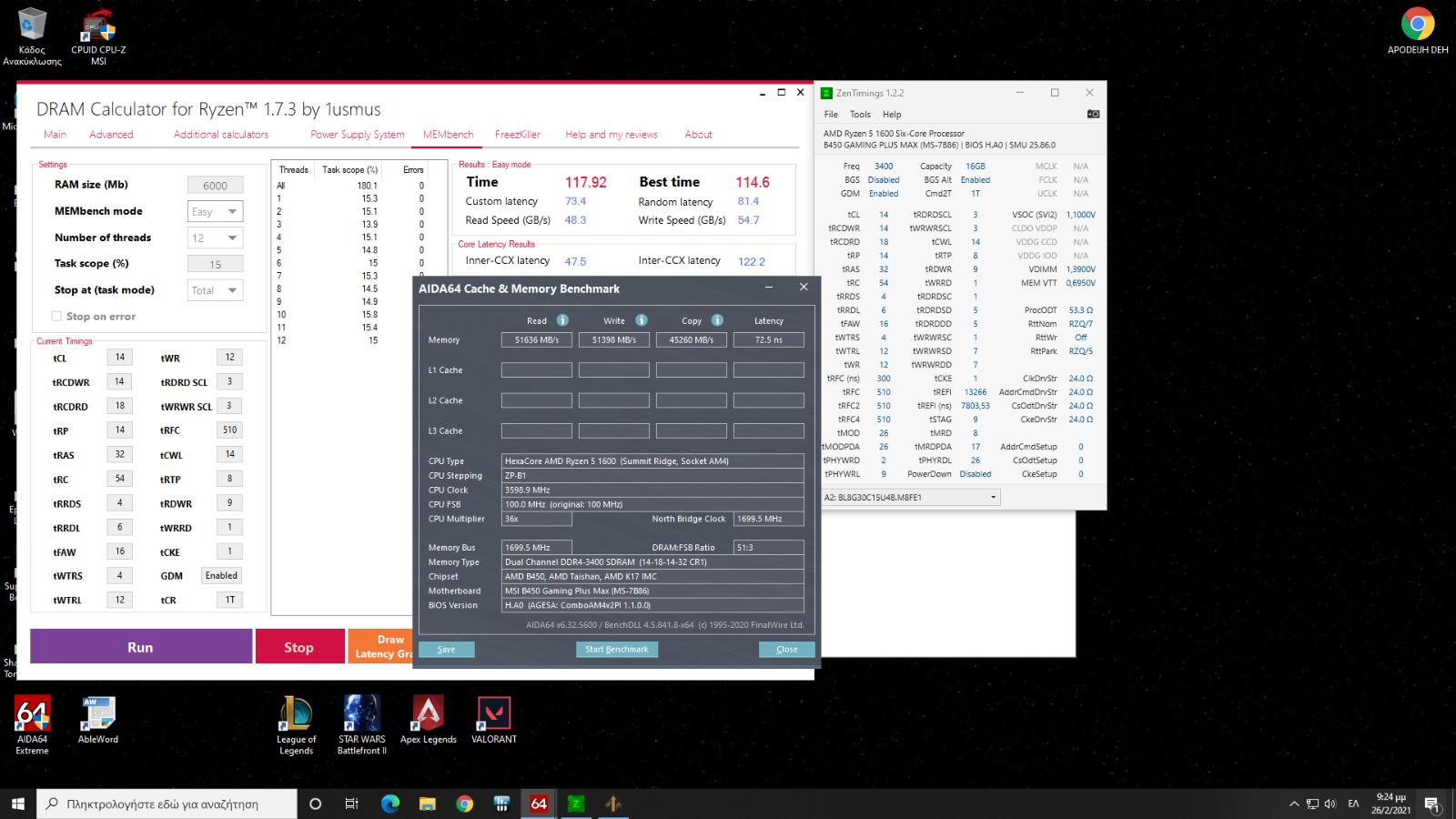Open AbleWord desktop shortcut

(x=98, y=721)
